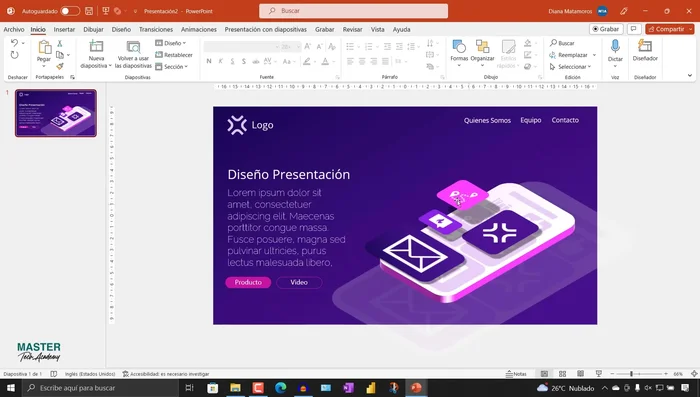The image size is (700, 397).
Task: Open the Sección dropdown
Action: [172, 67]
